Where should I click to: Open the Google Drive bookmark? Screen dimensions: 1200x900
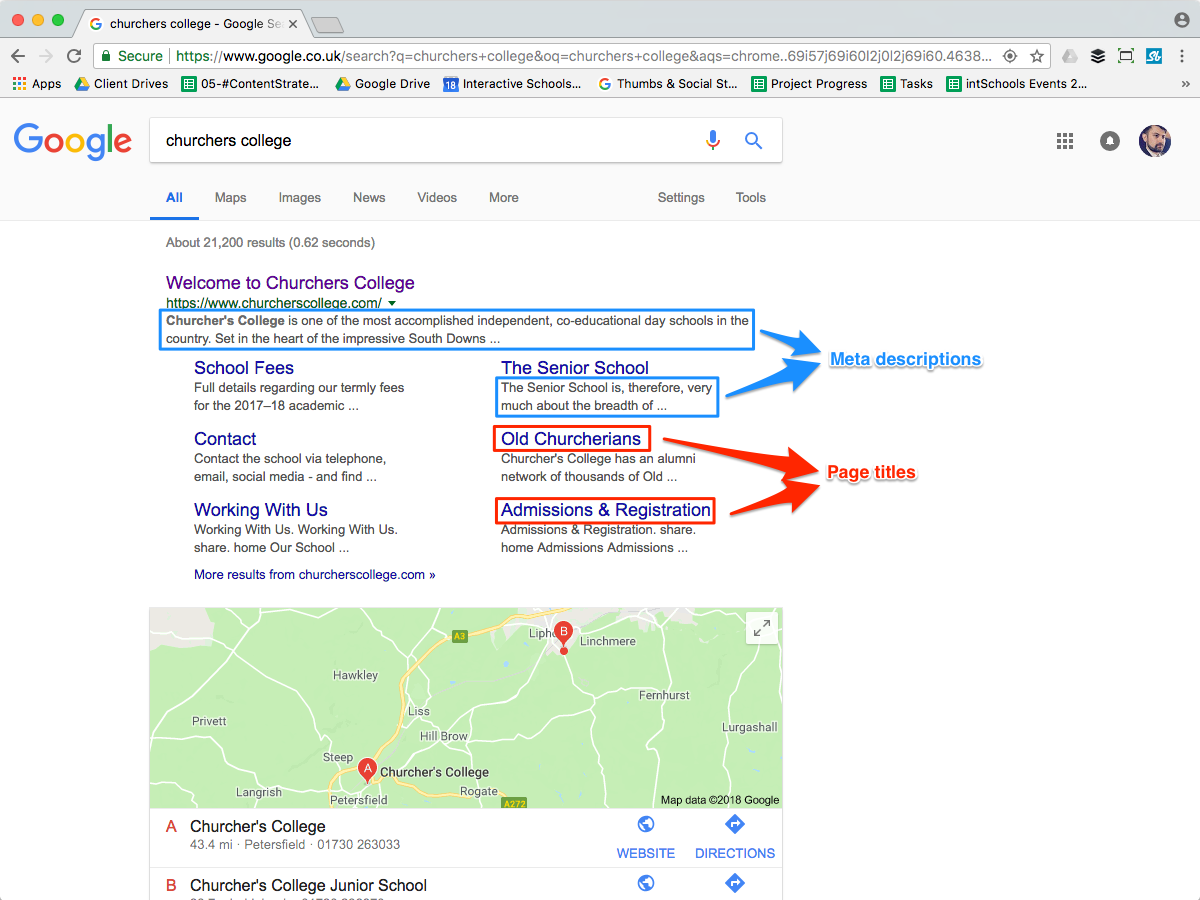pyautogui.click(x=383, y=84)
